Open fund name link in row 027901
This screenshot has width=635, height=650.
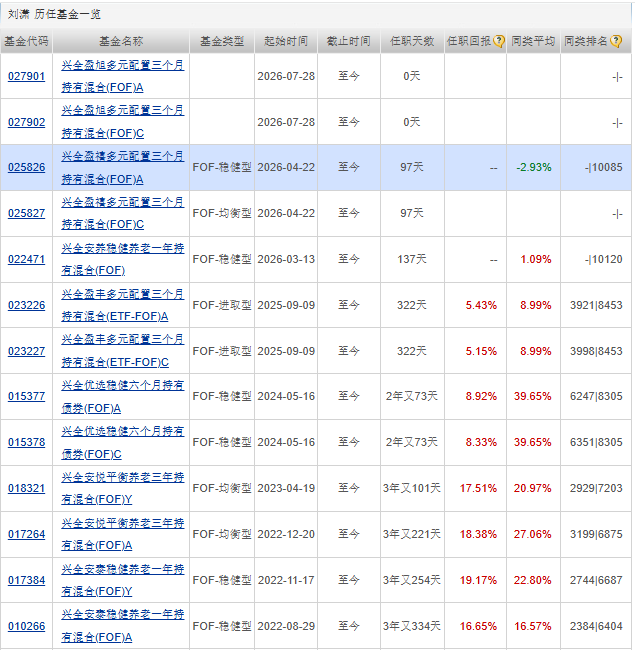pyautogui.click(x=123, y=76)
